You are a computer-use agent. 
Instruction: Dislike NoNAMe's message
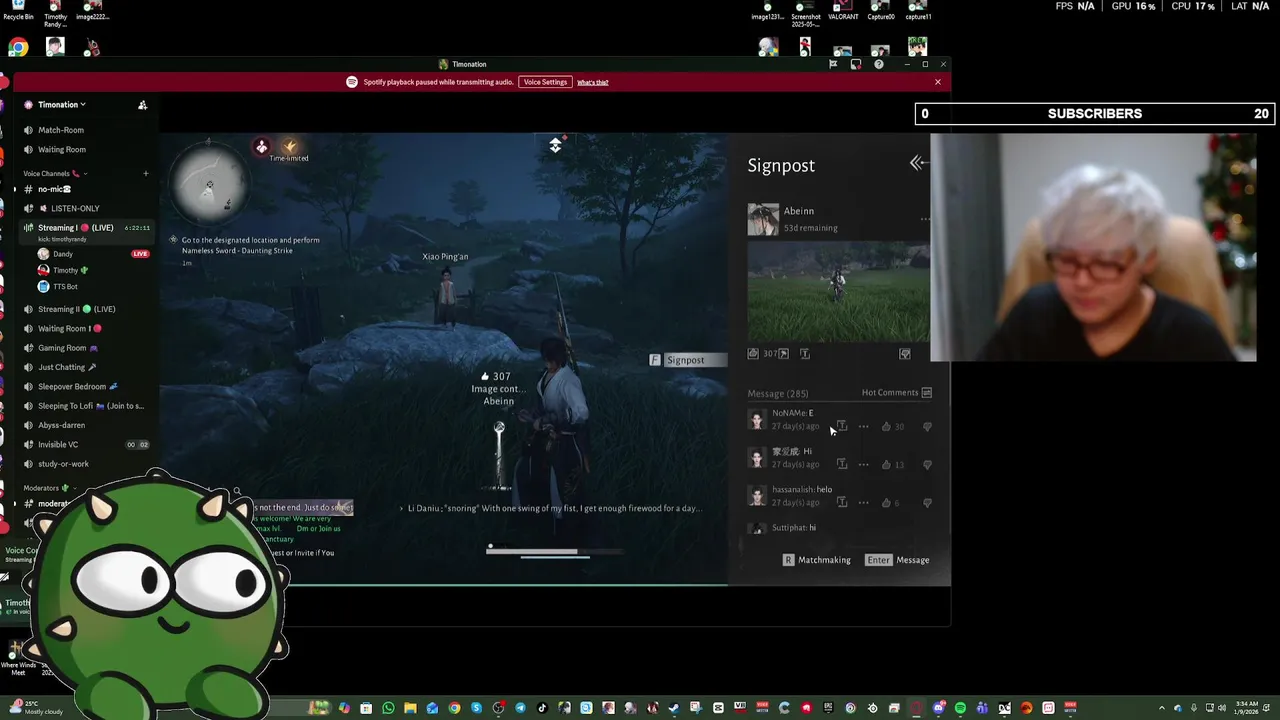point(927,426)
